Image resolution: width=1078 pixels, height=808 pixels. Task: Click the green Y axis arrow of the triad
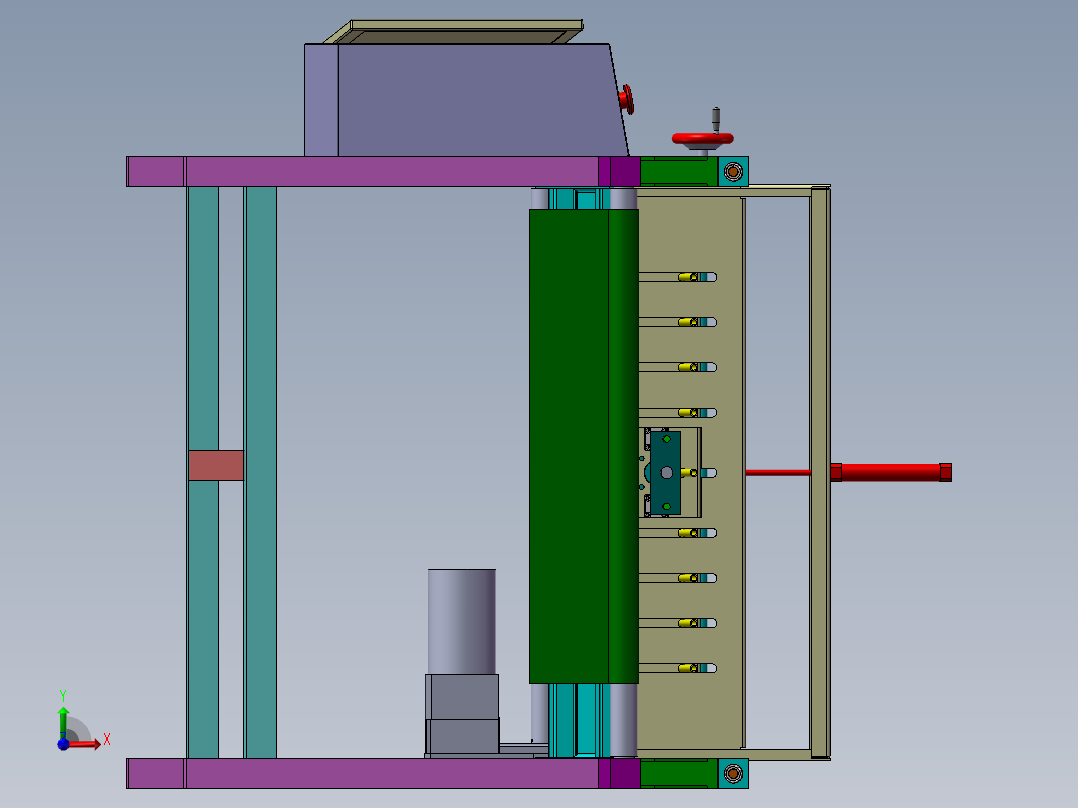63,721
